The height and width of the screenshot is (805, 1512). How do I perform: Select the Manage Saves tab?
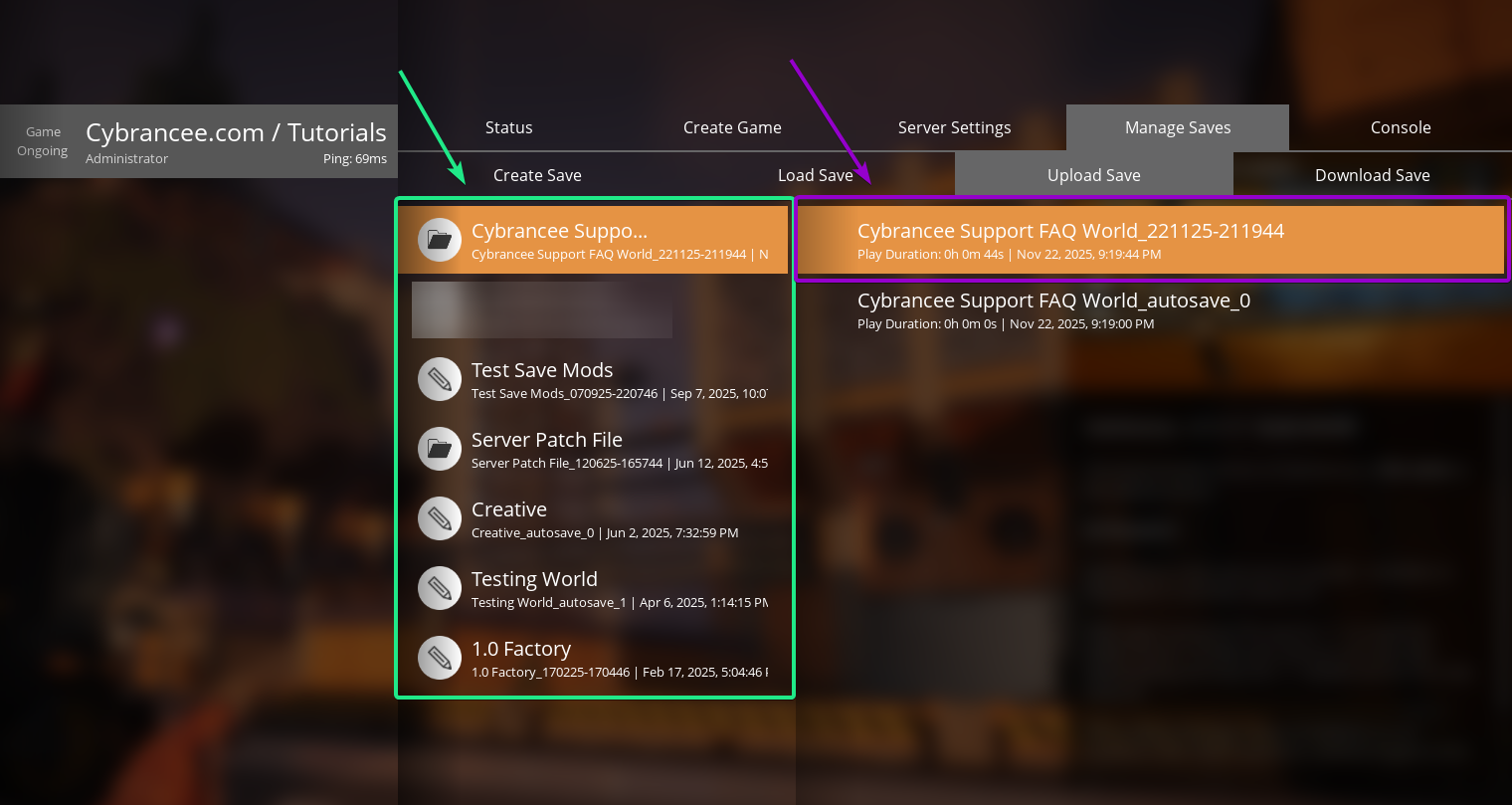point(1178,127)
